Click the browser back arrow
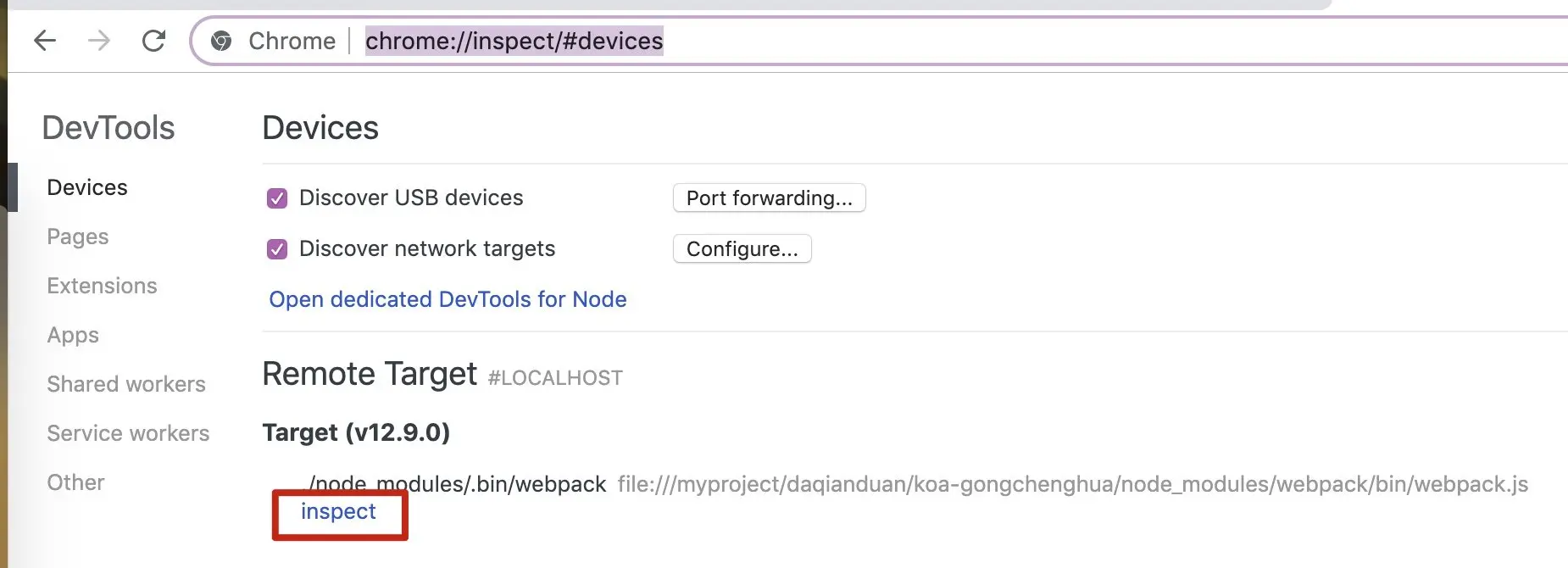 [x=45, y=40]
